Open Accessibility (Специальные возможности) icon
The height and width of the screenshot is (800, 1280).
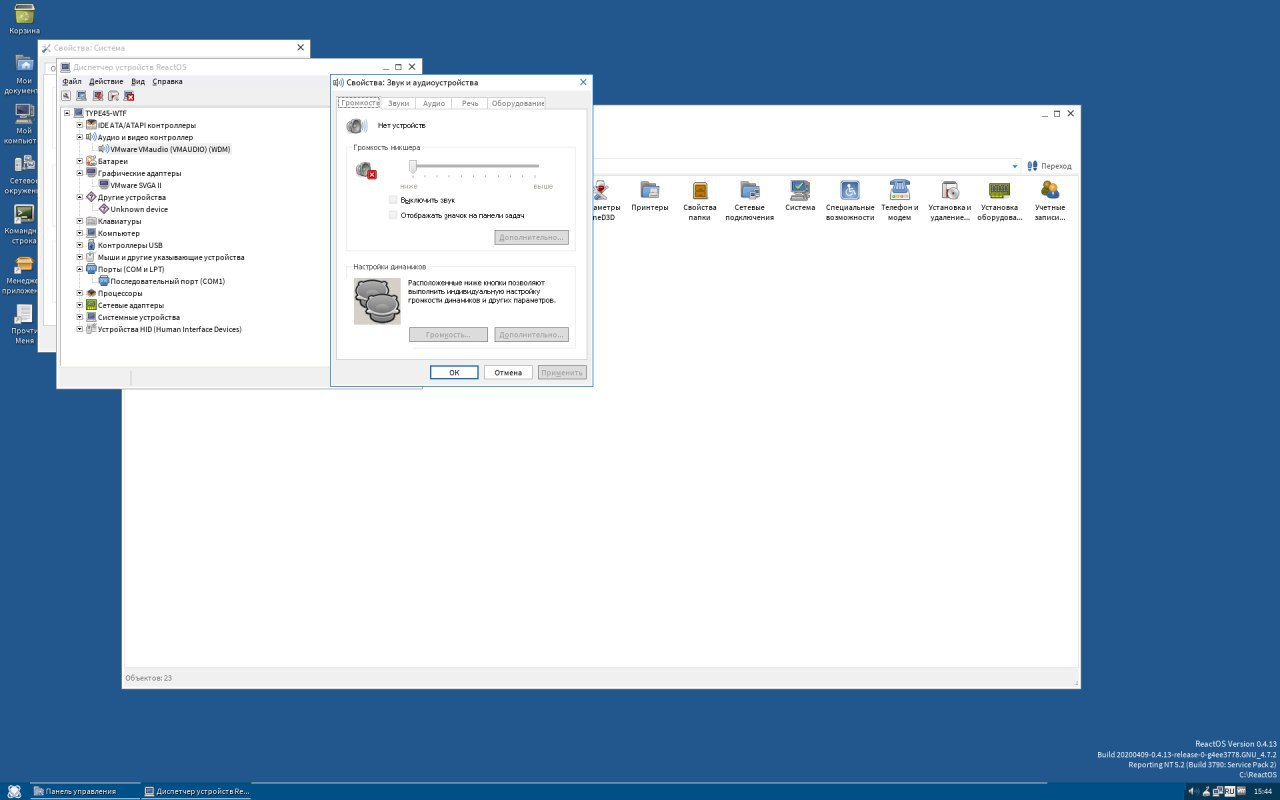[850, 200]
